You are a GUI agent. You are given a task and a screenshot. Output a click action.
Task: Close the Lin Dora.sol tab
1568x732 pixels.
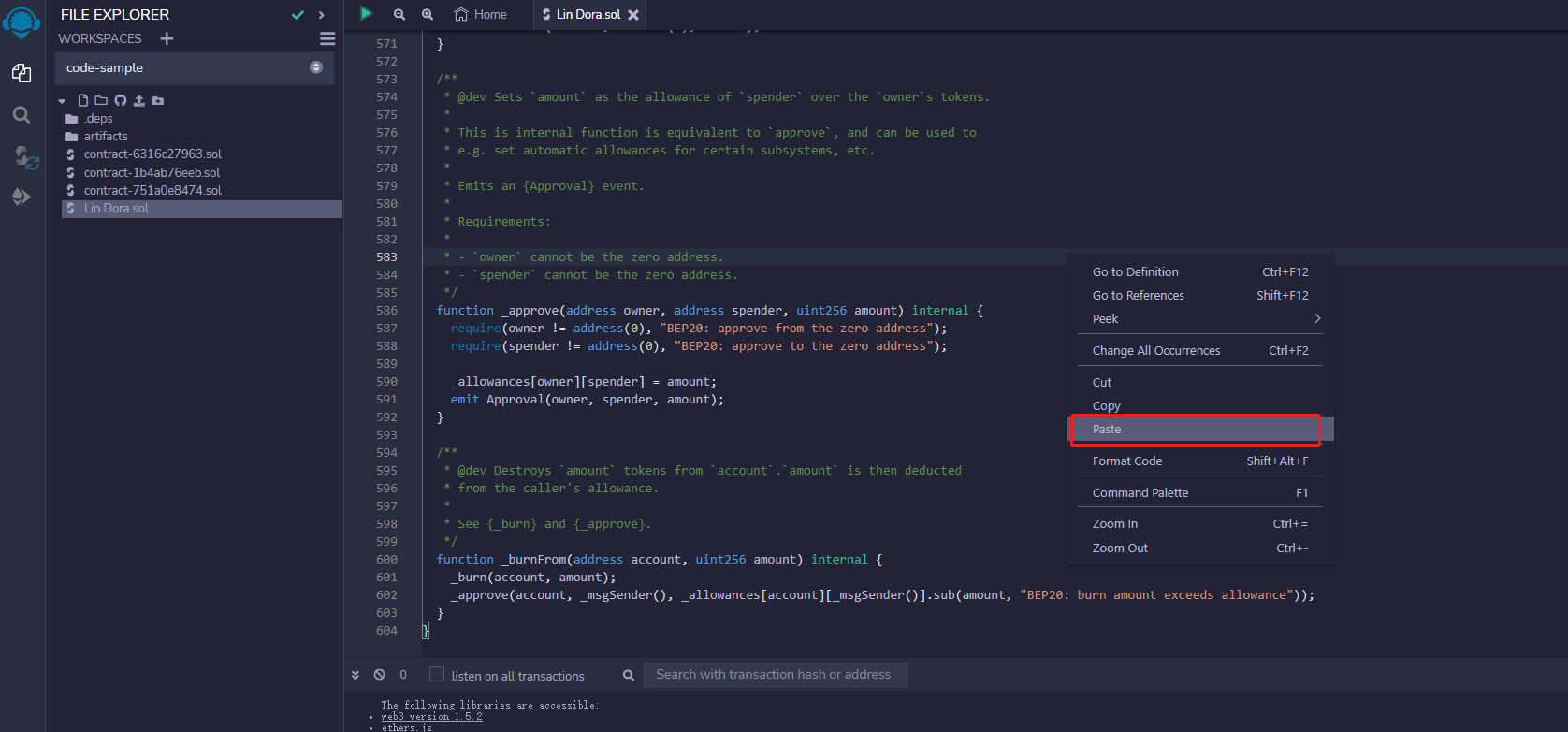point(633,15)
